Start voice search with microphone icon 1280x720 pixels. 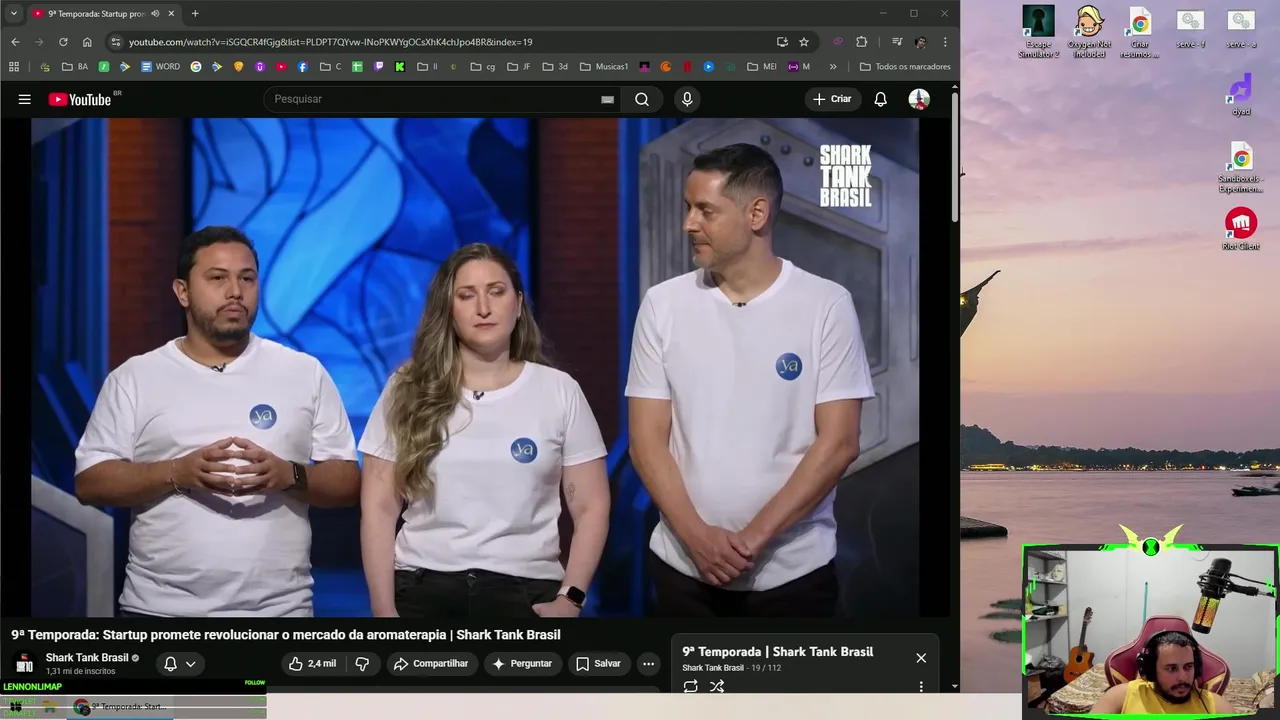pyautogui.click(x=686, y=99)
